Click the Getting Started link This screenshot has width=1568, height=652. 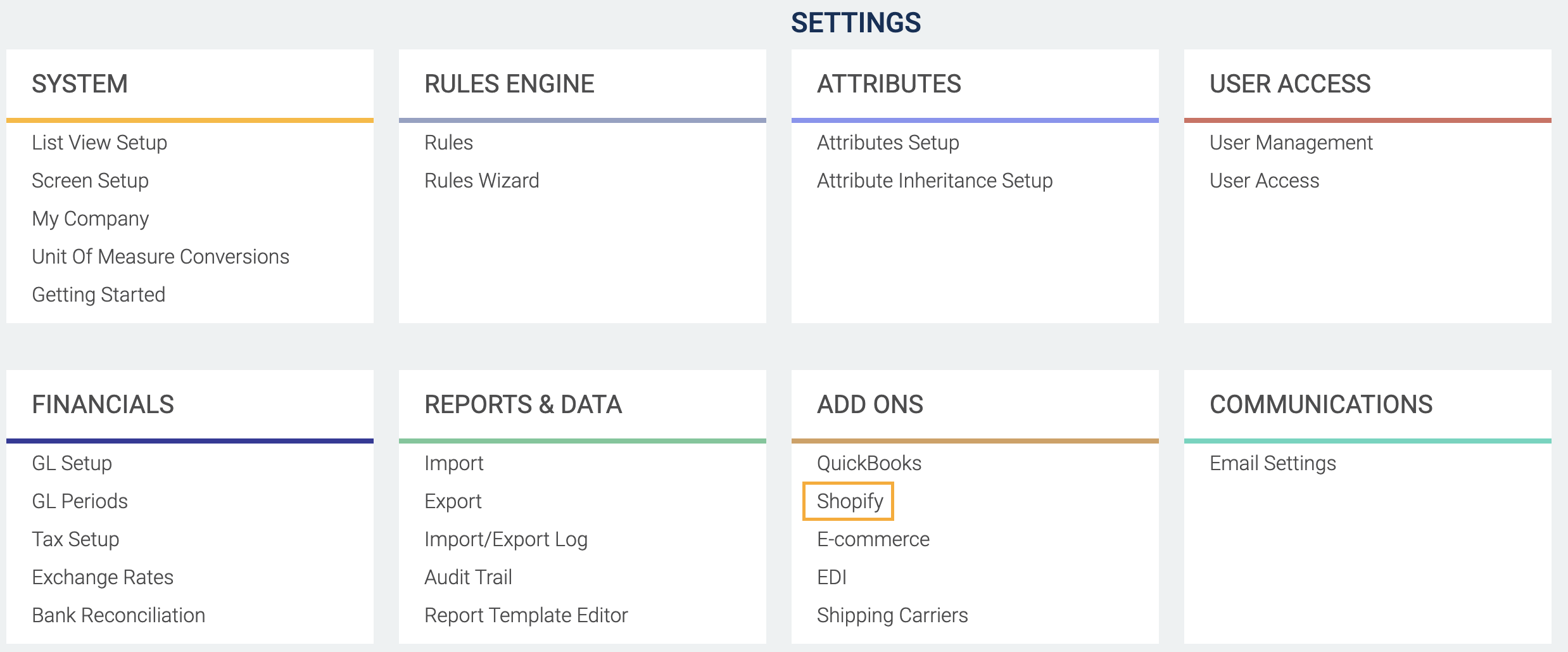pos(98,295)
